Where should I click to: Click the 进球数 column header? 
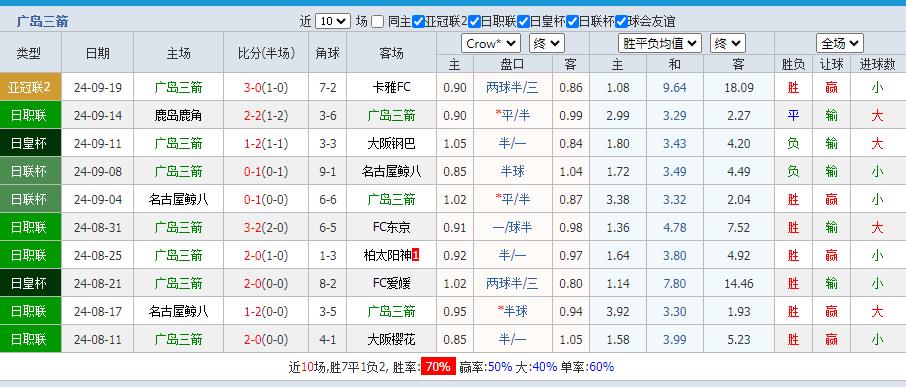click(877, 64)
